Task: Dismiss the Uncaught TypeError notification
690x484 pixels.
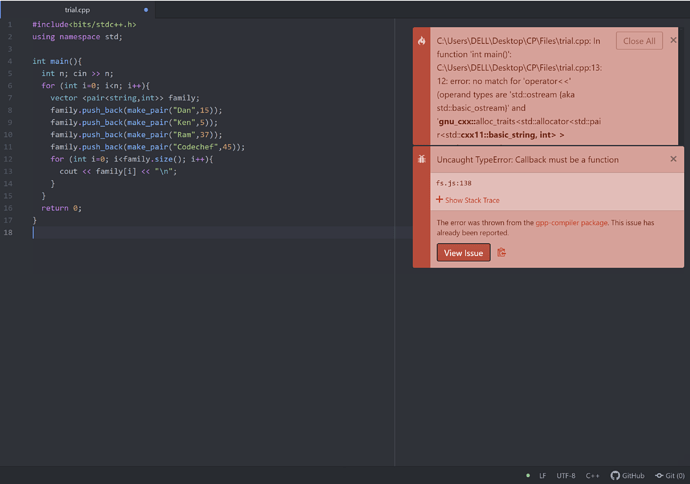Action: 673,159
